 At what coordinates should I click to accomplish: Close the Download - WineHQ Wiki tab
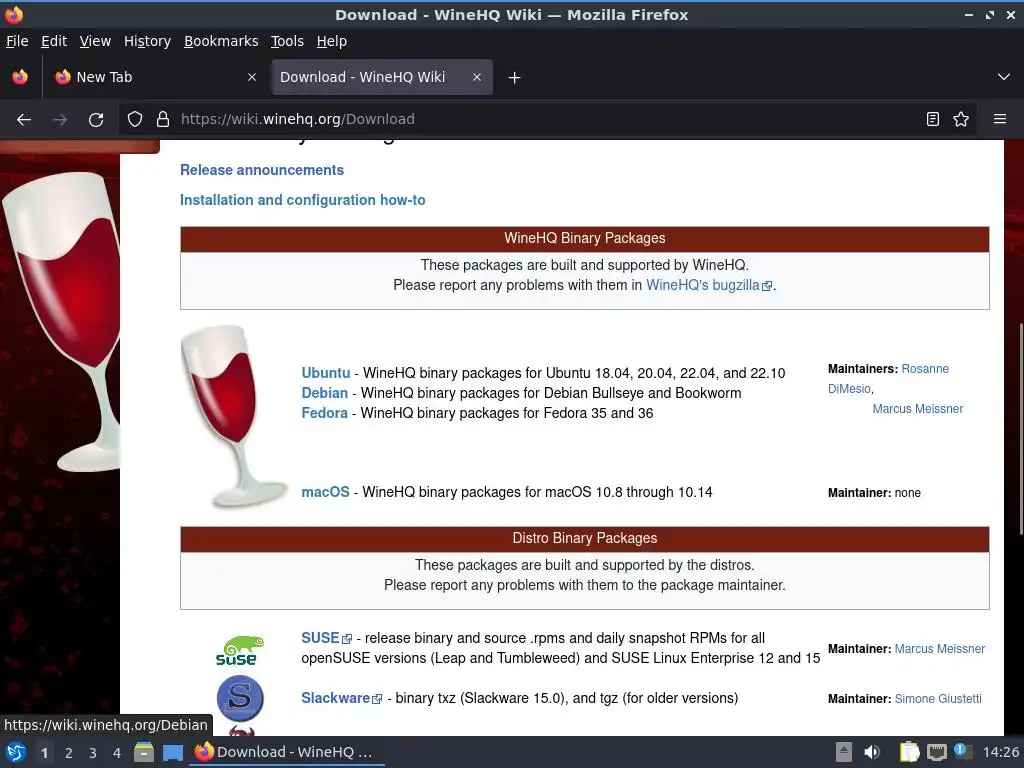point(477,77)
